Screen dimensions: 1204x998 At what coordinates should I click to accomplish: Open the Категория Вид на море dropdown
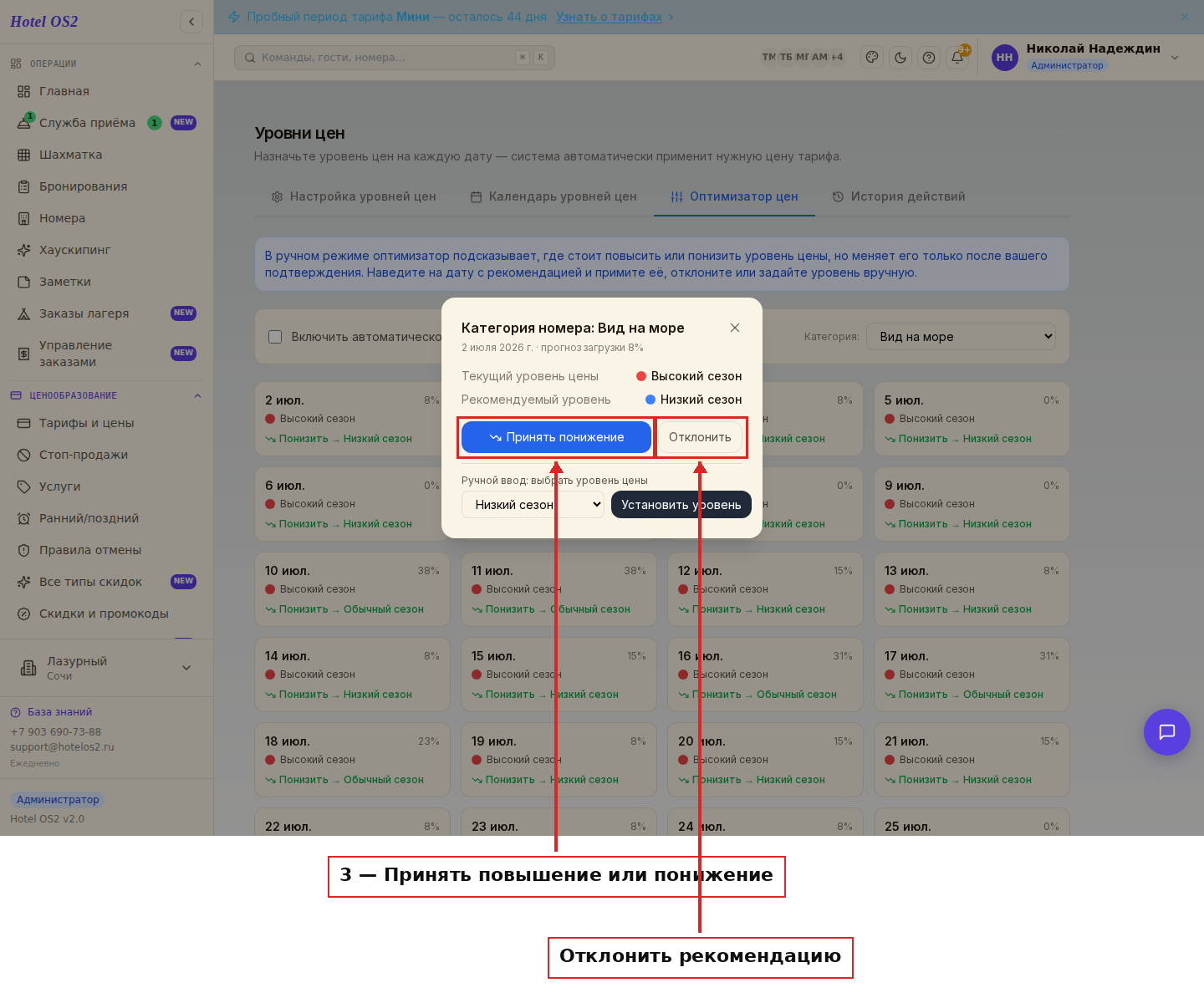tap(962, 337)
